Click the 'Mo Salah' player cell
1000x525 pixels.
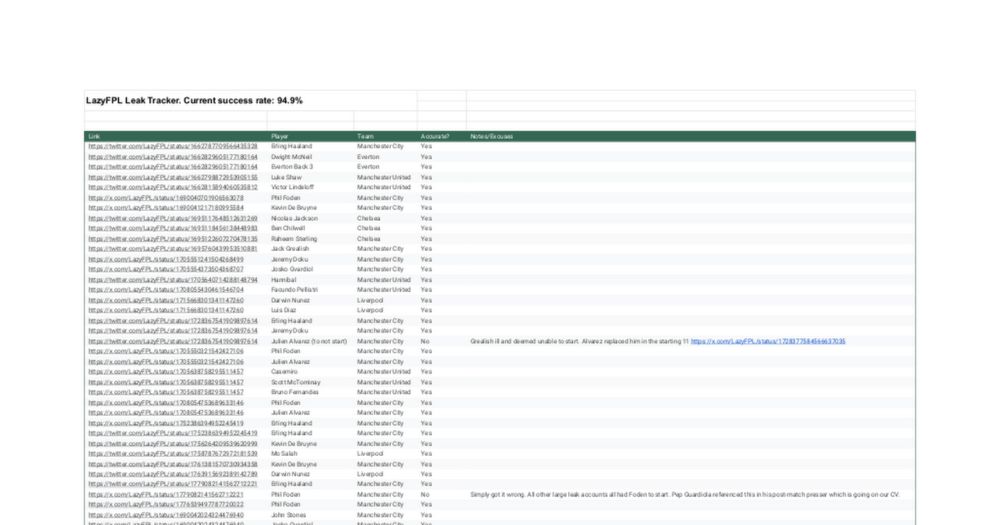pyautogui.click(x=283, y=454)
